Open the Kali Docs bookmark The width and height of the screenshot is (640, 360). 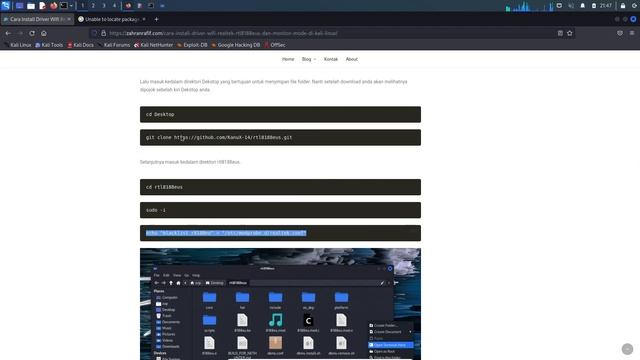tap(80, 45)
